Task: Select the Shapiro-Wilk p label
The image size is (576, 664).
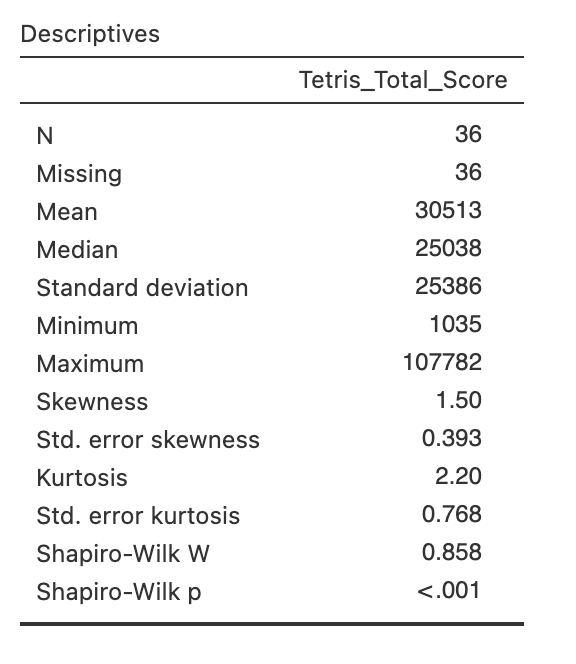Action: tap(119, 592)
